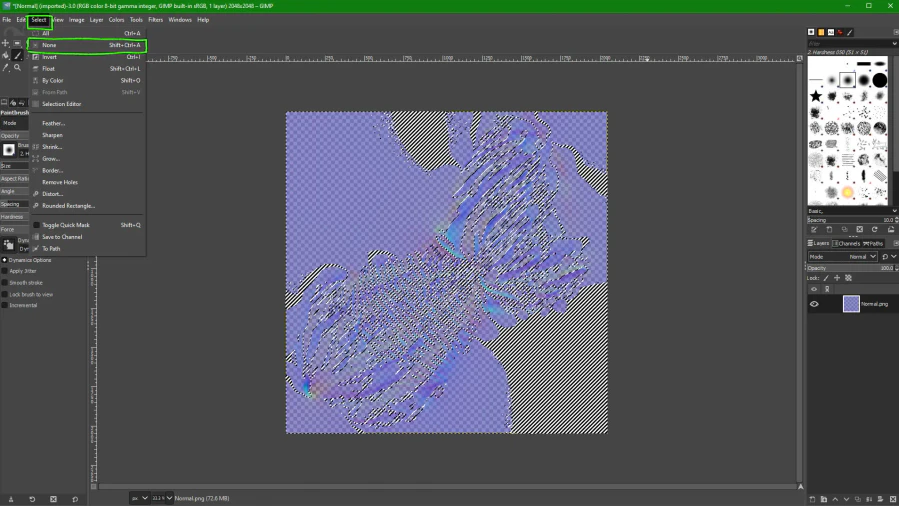Enable the Smooth stroke checkbox
The width and height of the screenshot is (899, 506).
click(x=5, y=283)
